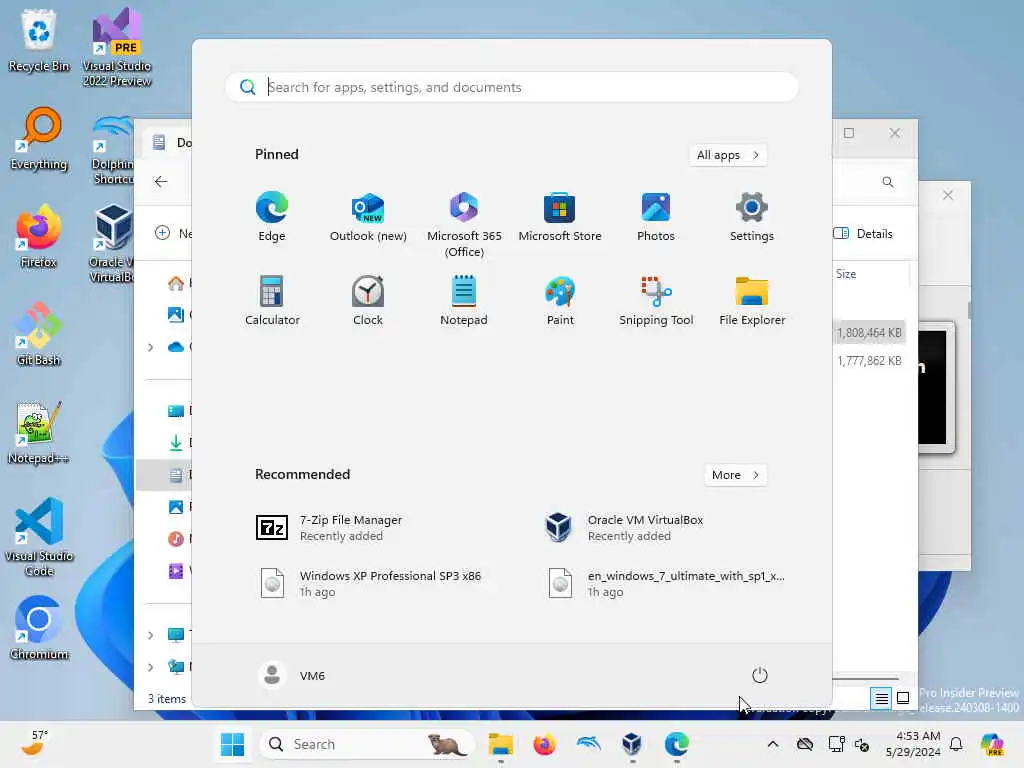Open Music folder in File Explorer sidebar
Viewport: 1024px width, 768px height.
pos(176,539)
